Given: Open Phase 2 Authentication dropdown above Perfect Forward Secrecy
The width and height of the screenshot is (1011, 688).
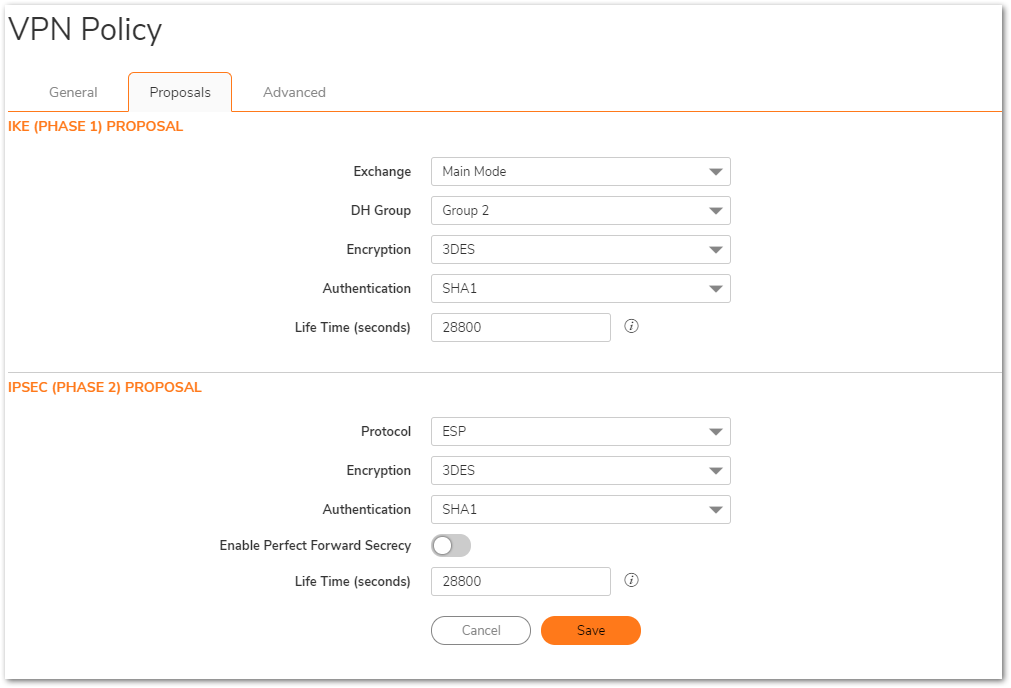Looking at the screenshot, I should click(x=580, y=509).
